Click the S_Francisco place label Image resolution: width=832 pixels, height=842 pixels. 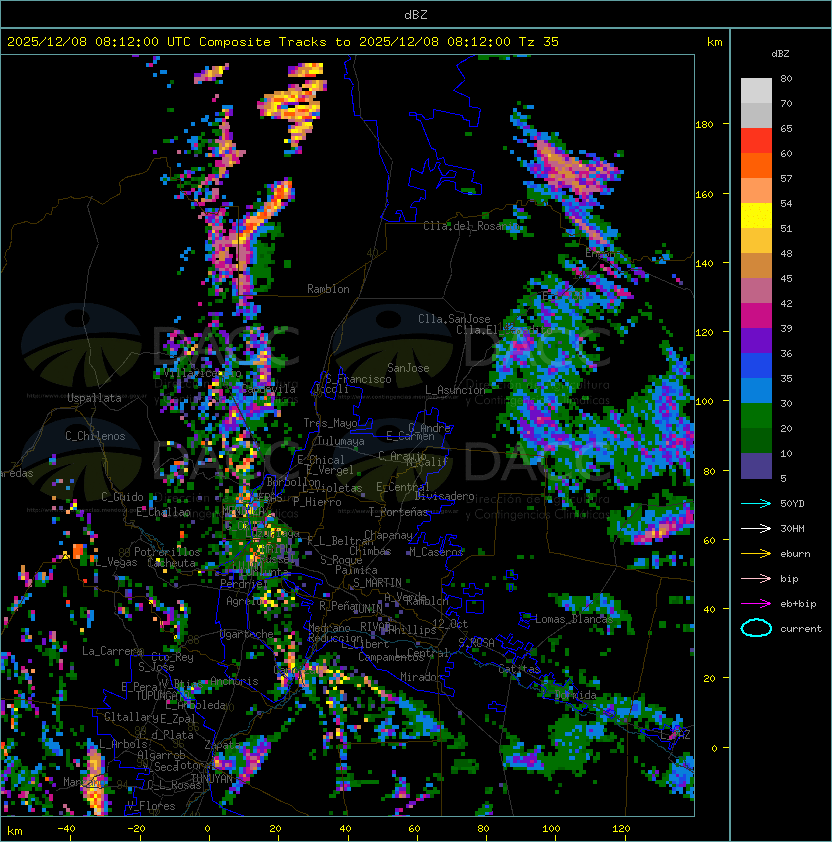[x=358, y=379]
